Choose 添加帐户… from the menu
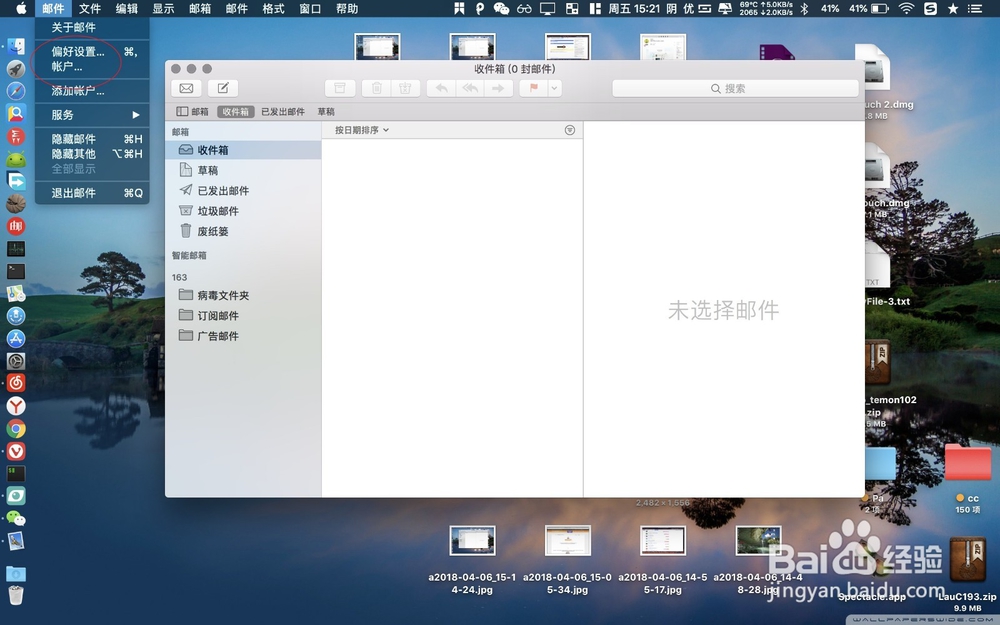 92,91
